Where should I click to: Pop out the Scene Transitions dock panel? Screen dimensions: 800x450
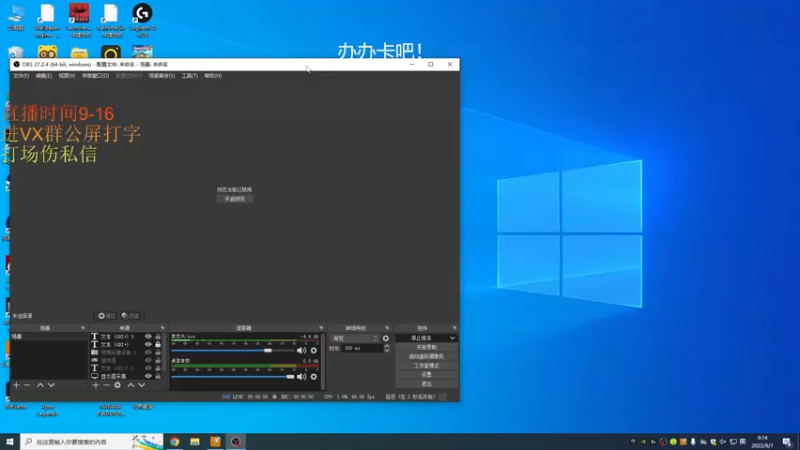tap(387, 328)
